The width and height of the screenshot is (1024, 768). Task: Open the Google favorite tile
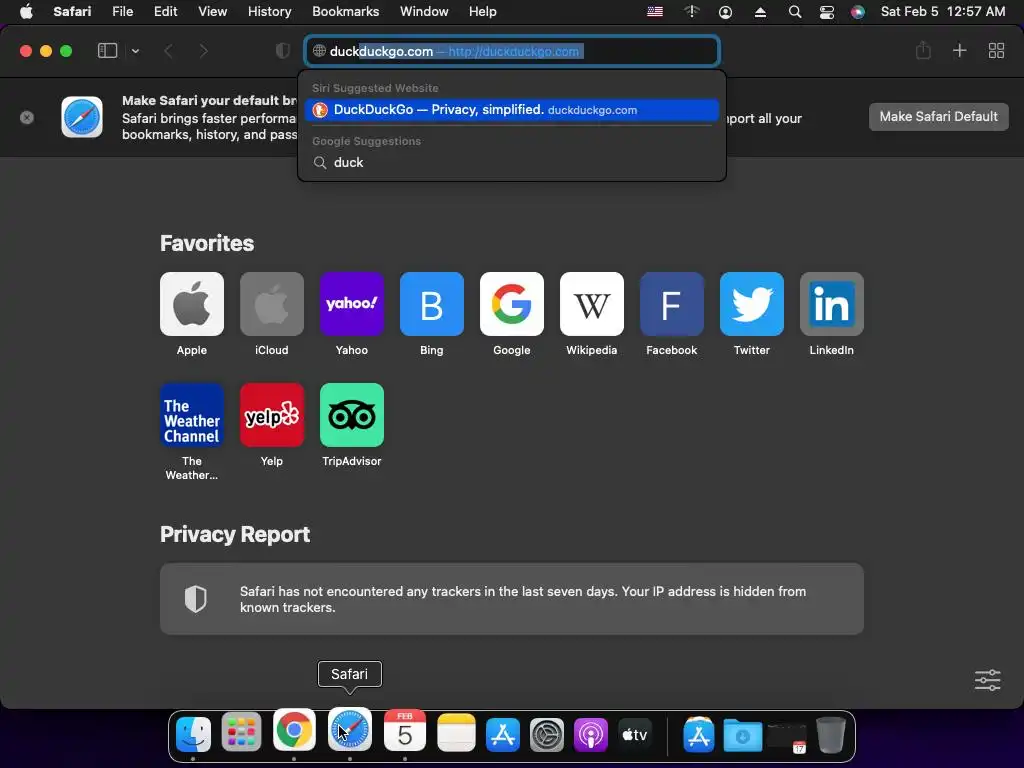(511, 304)
